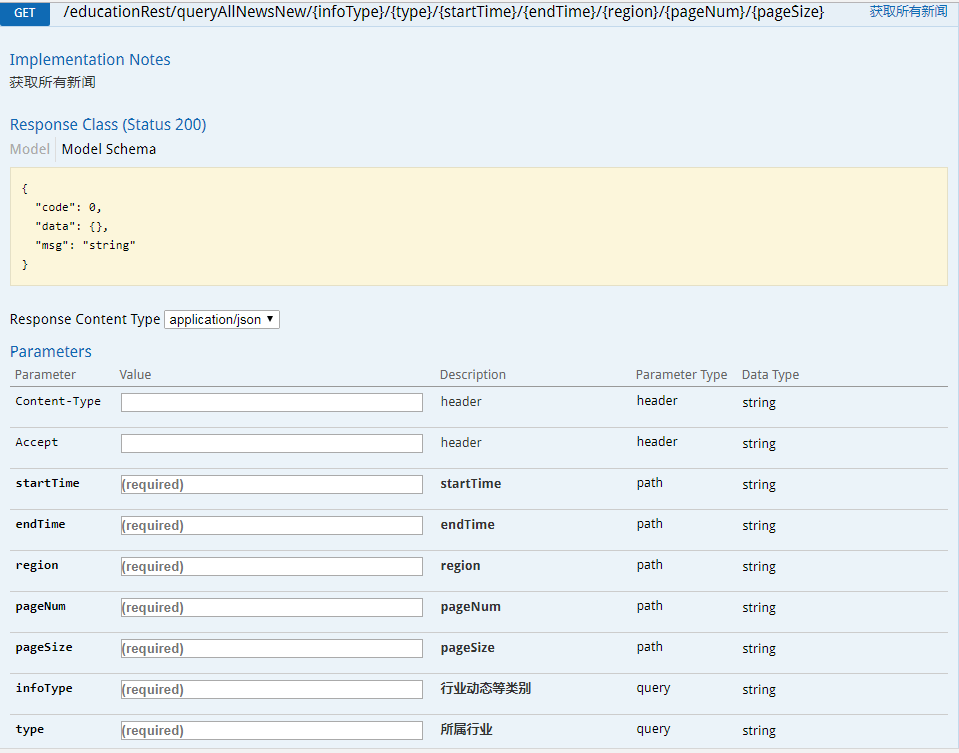Click the "msg": "string" schema line
This screenshot has height=753, width=959.
[x=86, y=245]
